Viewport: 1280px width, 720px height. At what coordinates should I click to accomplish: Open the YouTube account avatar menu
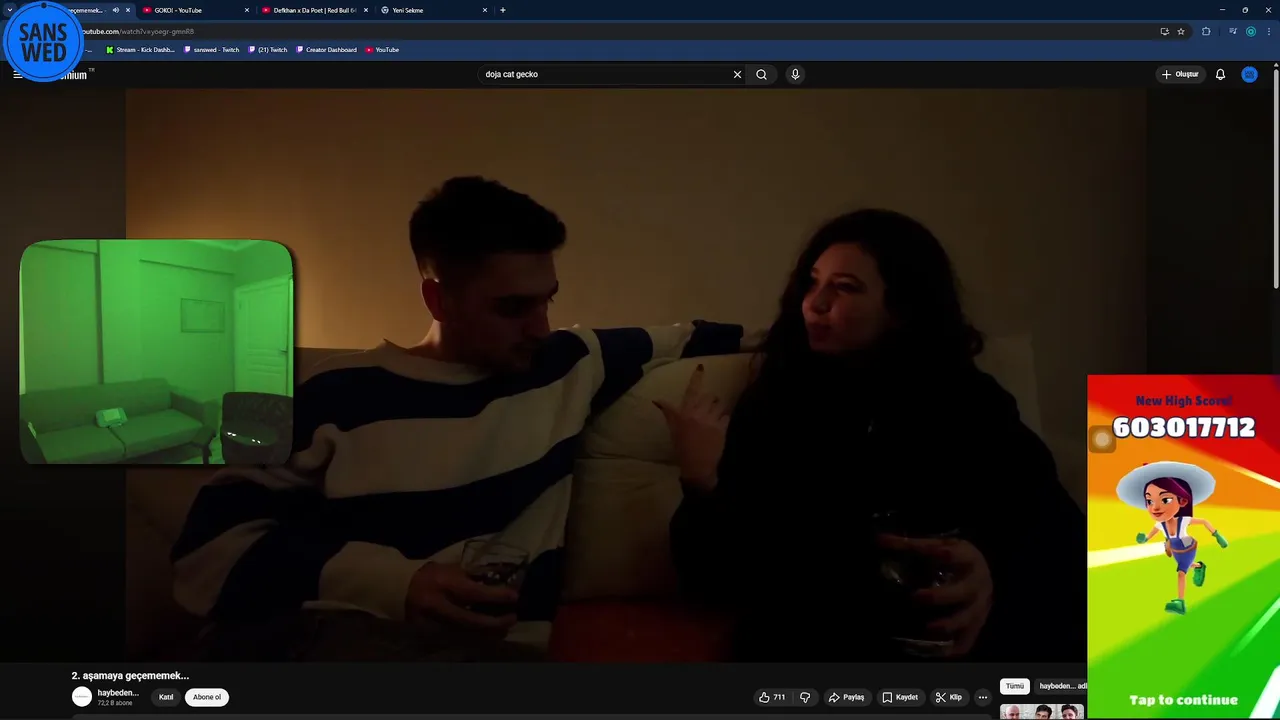[x=1249, y=74]
